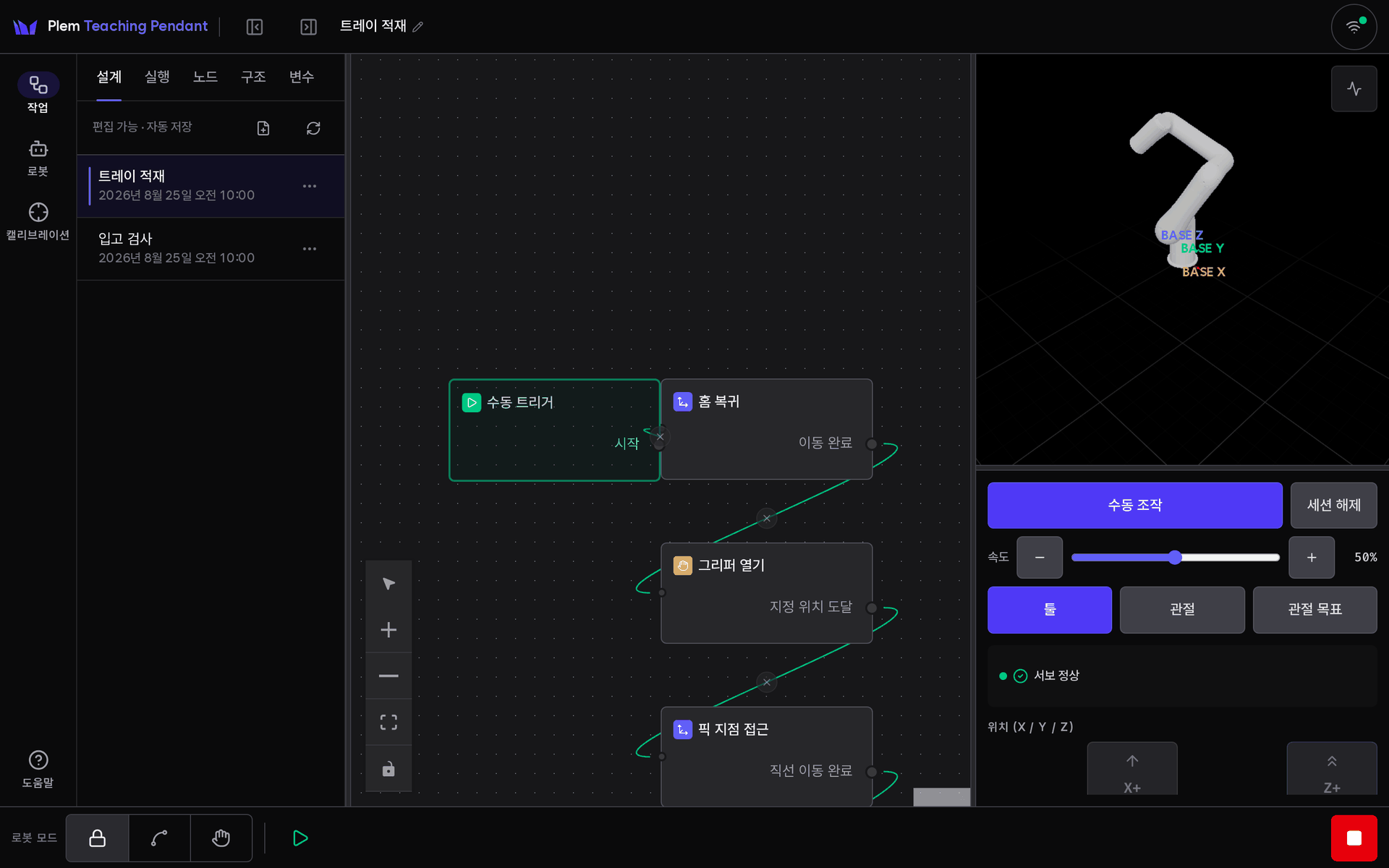
Task: Open options menu for 입고 검사
Action: pyautogui.click(x=310, y=249)
